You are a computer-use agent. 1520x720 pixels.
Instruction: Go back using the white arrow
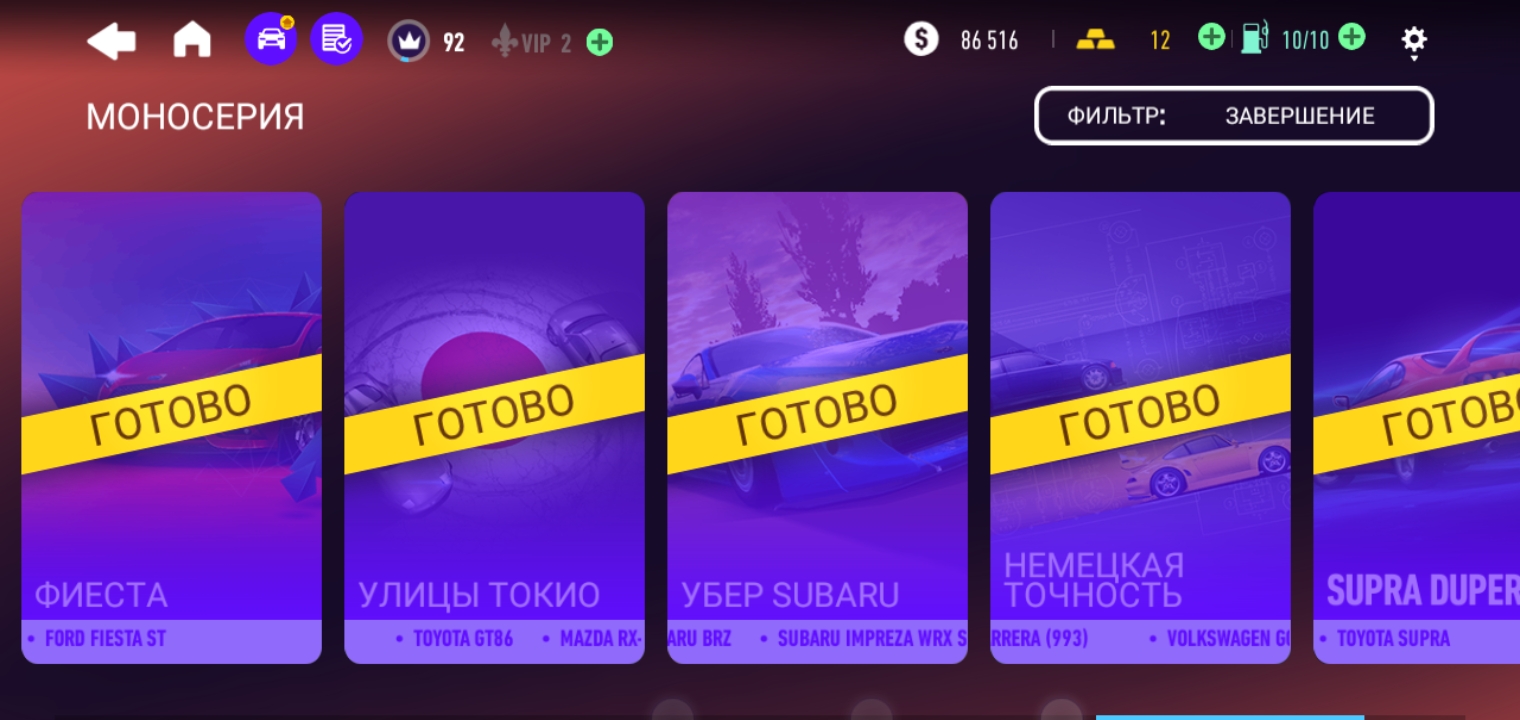pos(111,42)
